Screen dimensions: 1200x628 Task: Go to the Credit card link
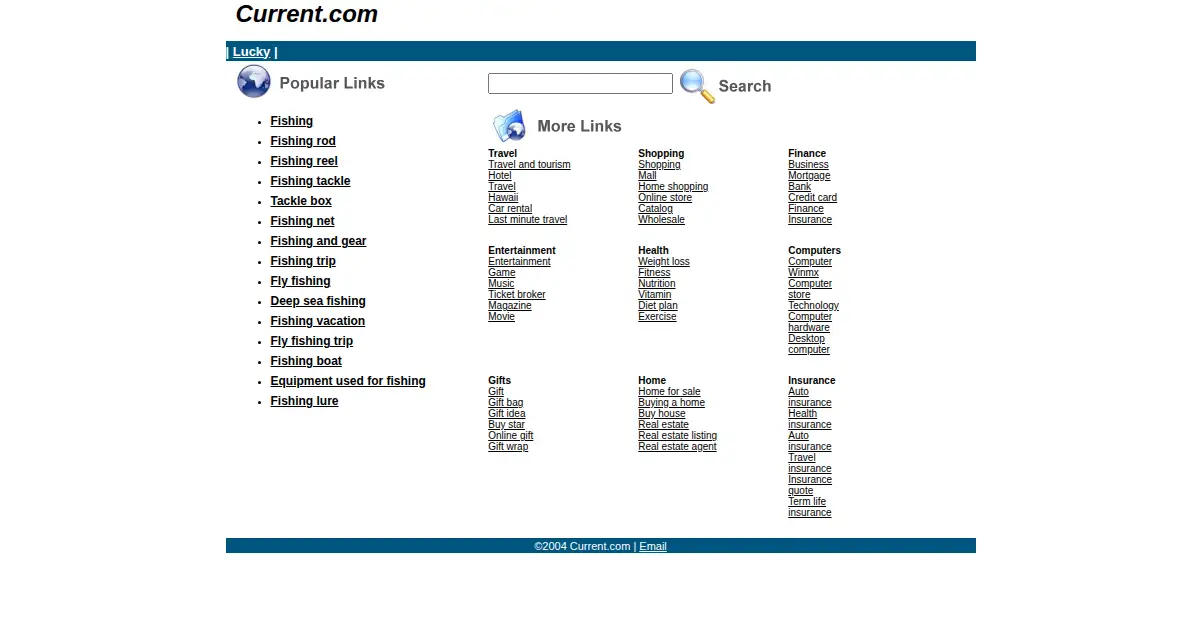(812, 198)
